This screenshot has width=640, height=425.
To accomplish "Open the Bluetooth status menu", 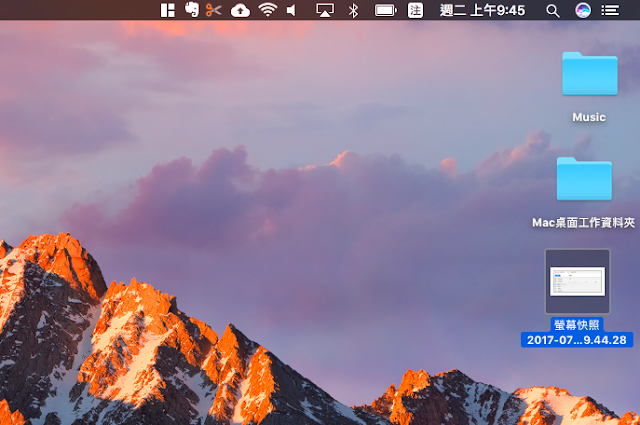I will 353,10.
